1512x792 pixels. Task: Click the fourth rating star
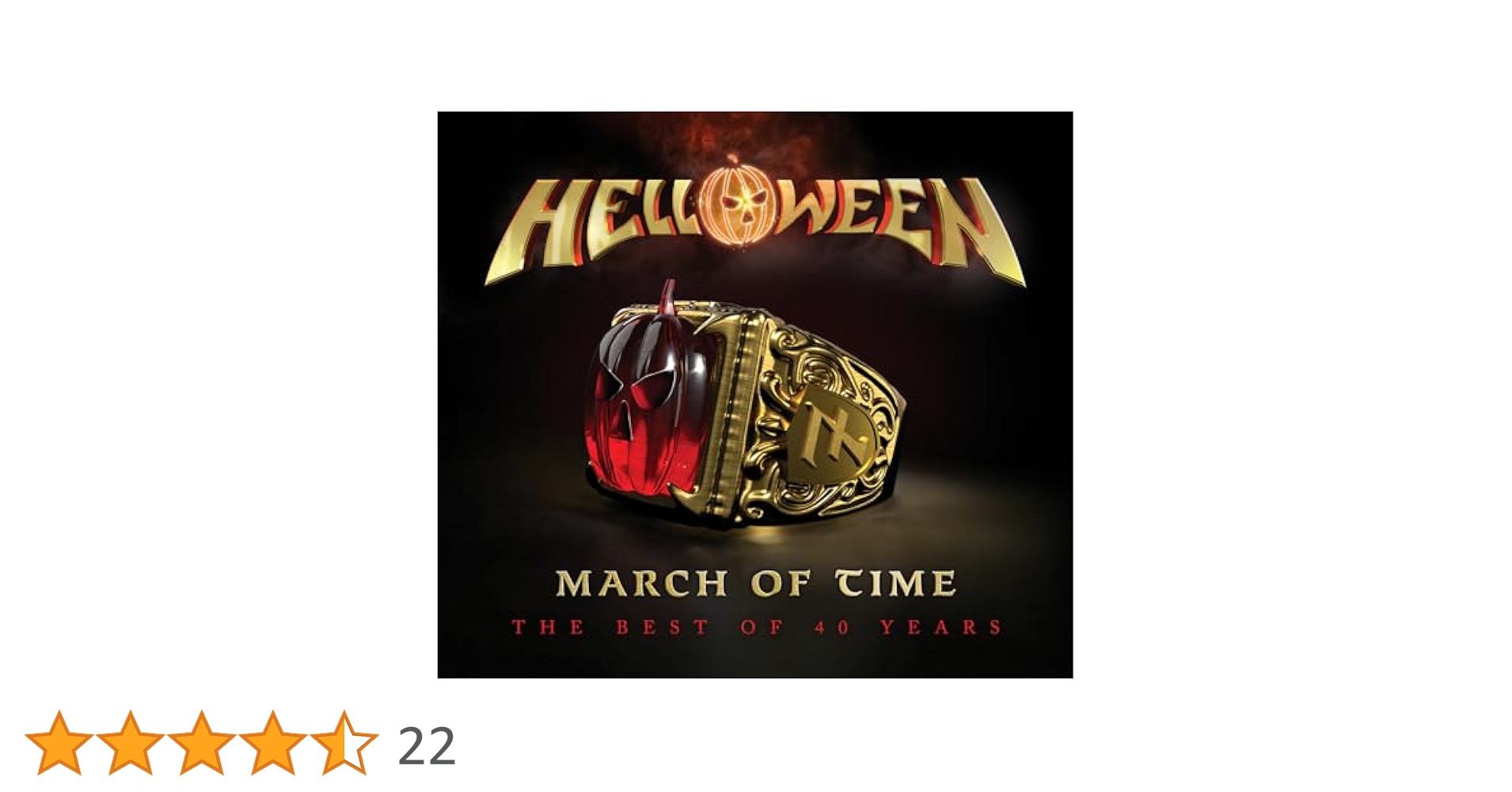click(x=272, y=742)
